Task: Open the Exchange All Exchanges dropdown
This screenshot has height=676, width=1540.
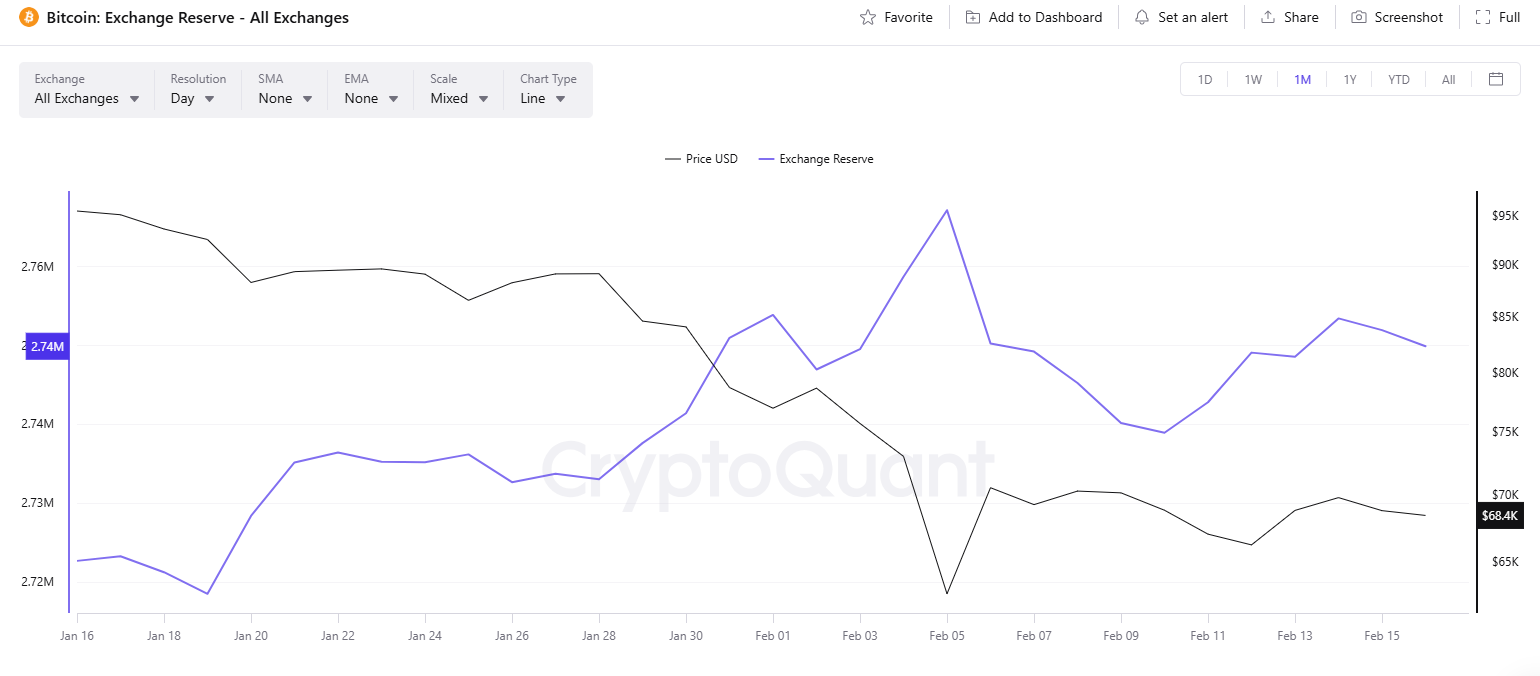Action: pos(87,98)
